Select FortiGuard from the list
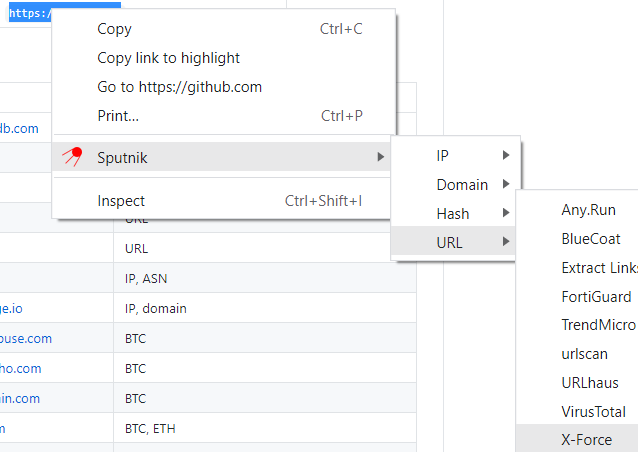This screenshot has width=638, height=452. [x=596, y=296]
